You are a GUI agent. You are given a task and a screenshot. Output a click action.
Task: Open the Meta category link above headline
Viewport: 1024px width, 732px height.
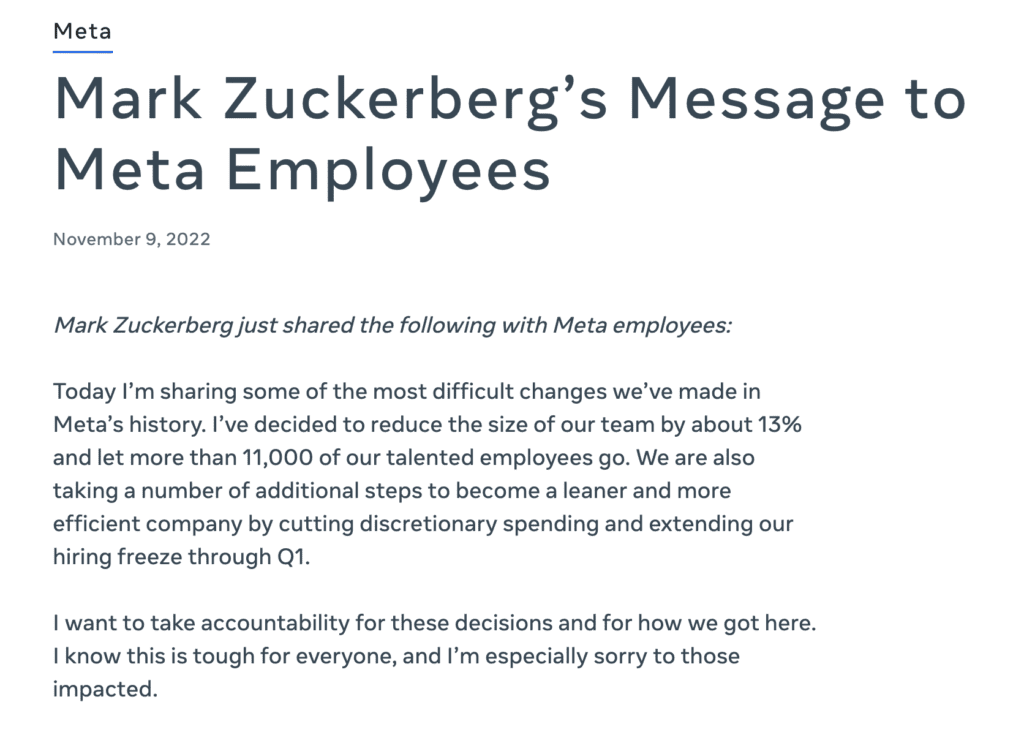coord(82,31)
